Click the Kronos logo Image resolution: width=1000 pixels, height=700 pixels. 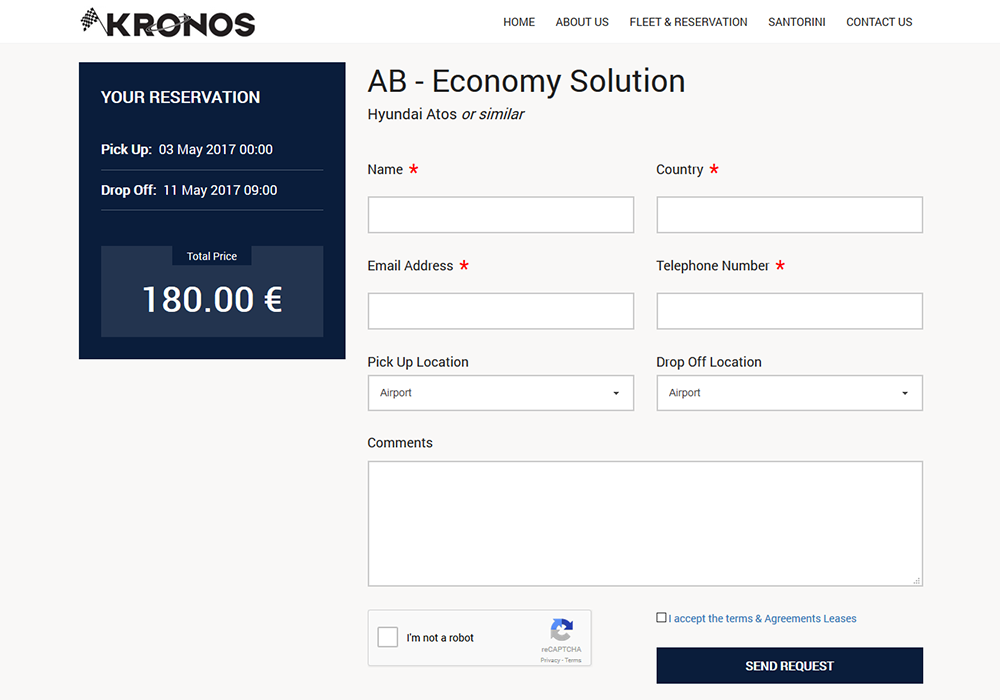[x=168, y=22]
